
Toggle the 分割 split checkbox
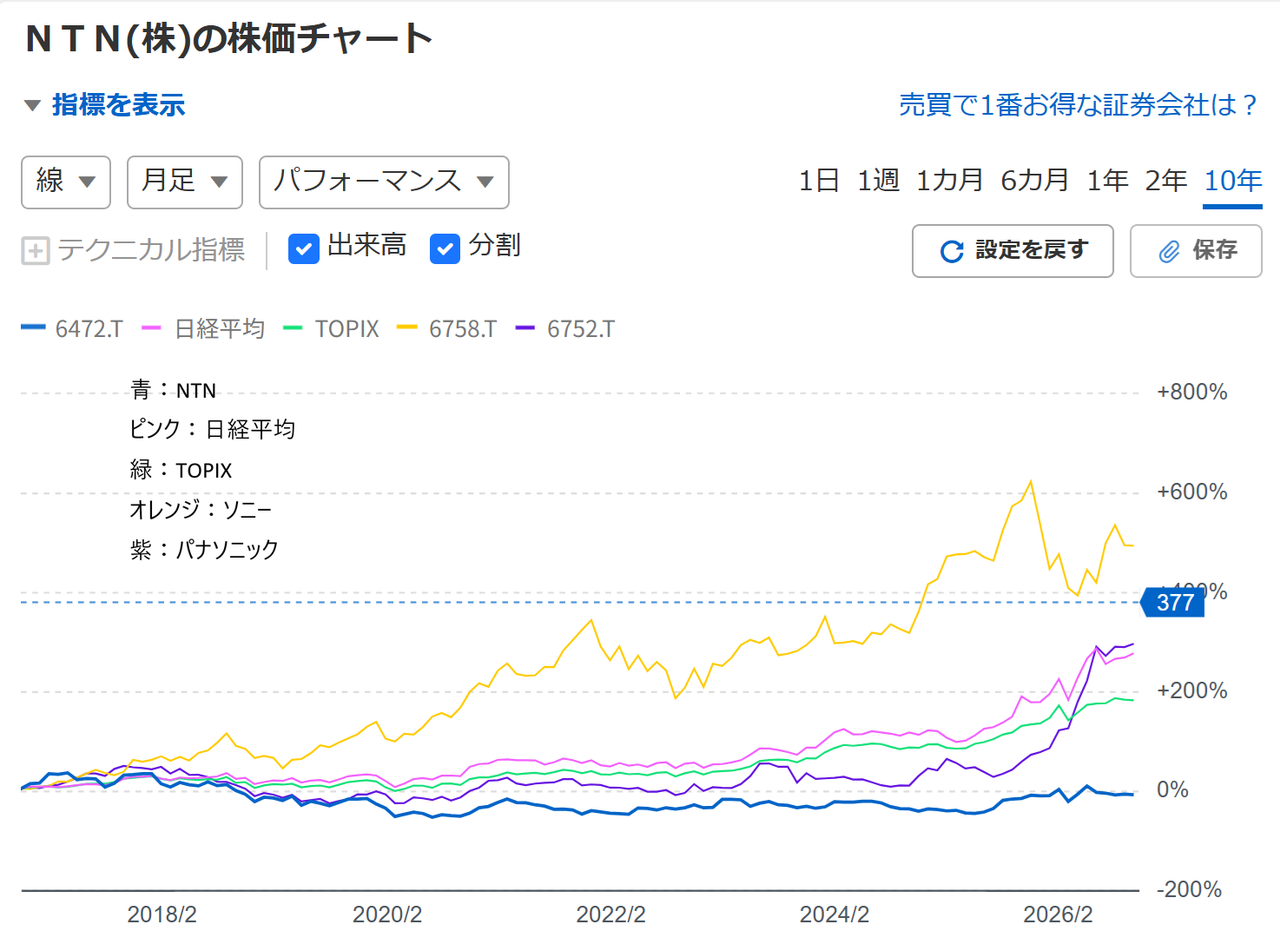pyautogui.click(x=444, y=248)
